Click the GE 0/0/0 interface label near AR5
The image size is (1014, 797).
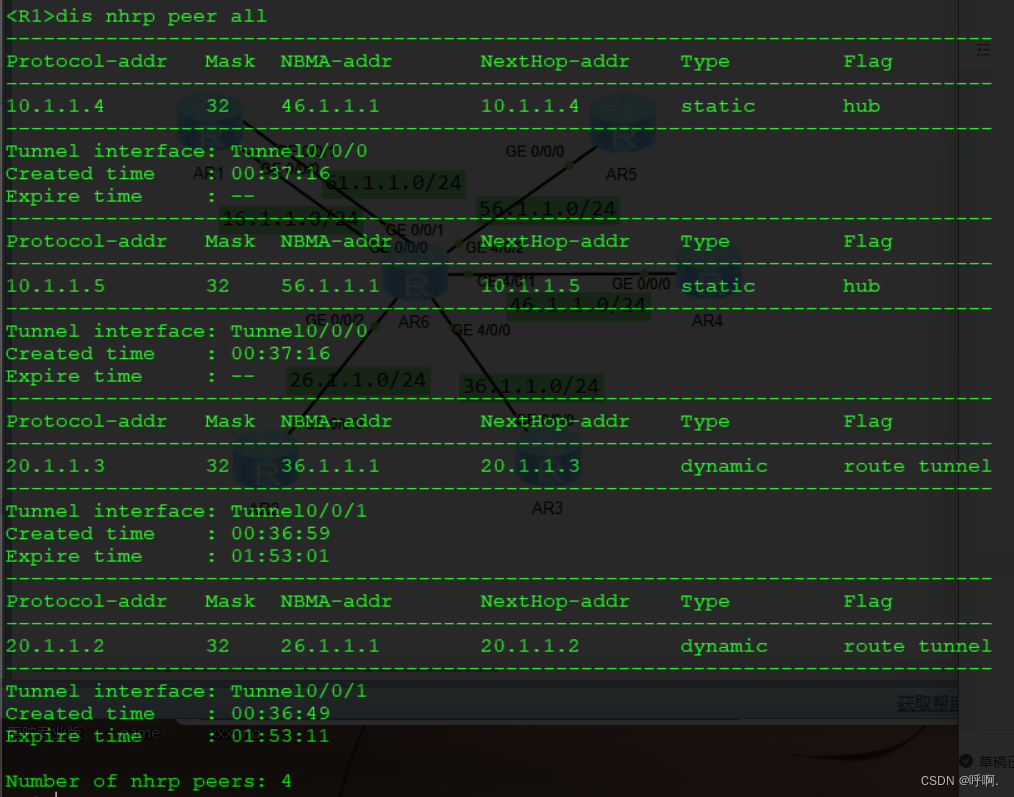click(x=533, y=151)
